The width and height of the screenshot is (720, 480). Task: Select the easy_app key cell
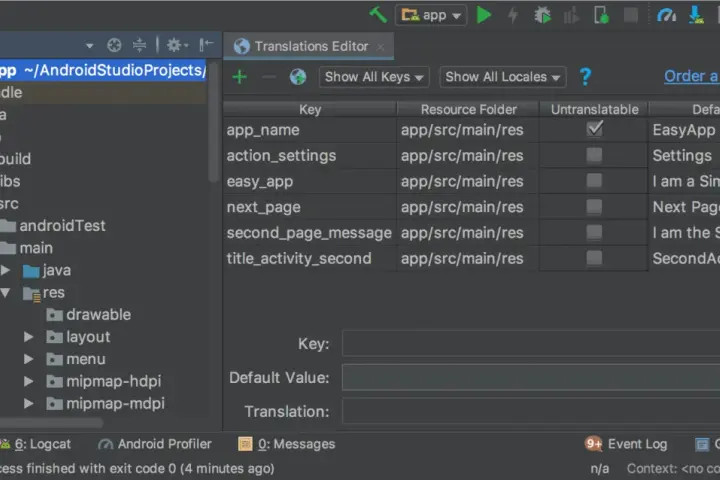pyautogui.click(x=310, y=181)
